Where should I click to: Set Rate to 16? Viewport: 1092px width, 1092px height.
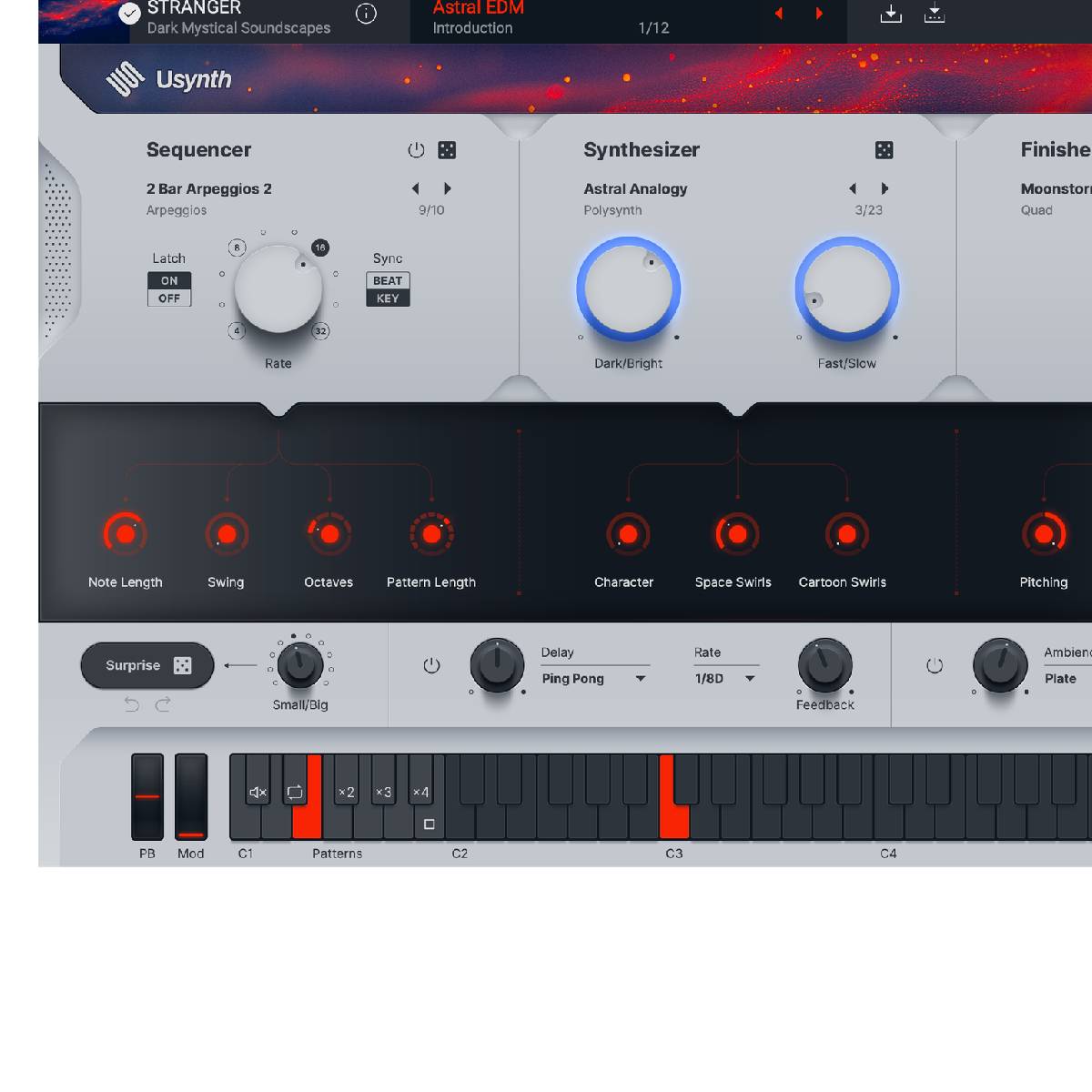(319, 248)
